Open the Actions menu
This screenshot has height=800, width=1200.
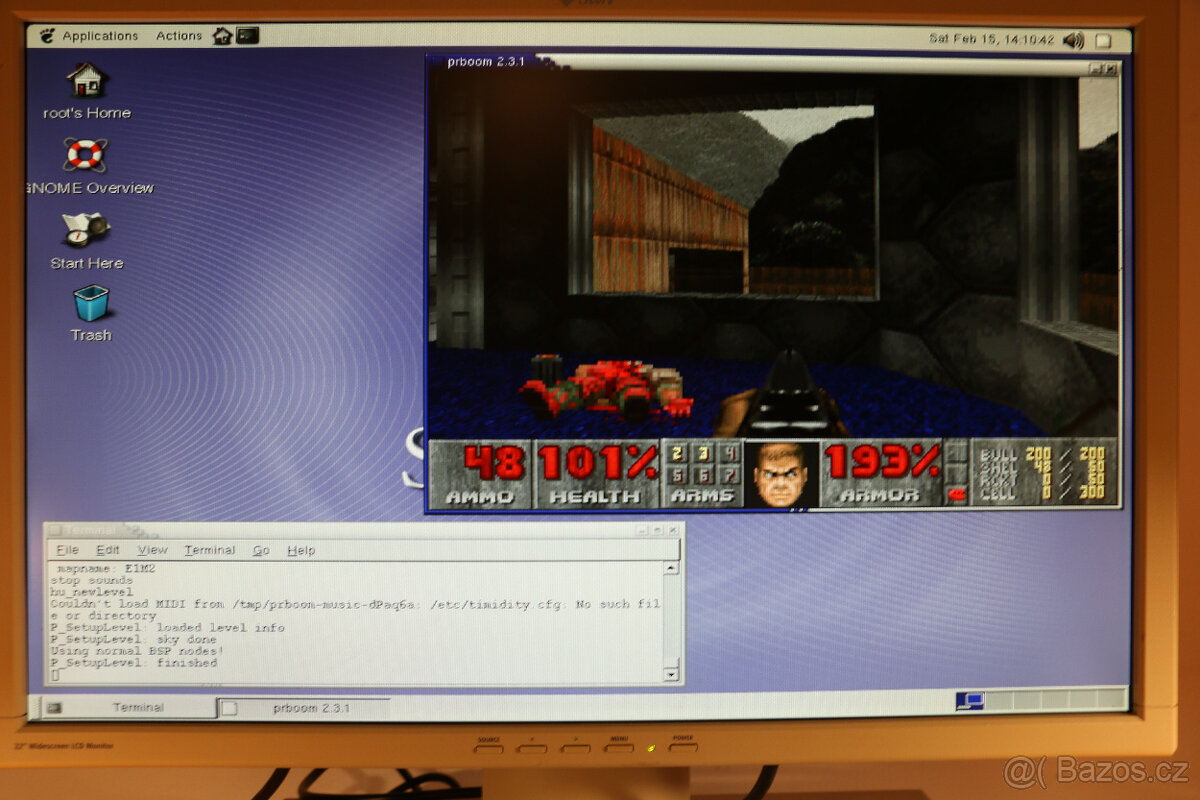click(x=179, y=36)
